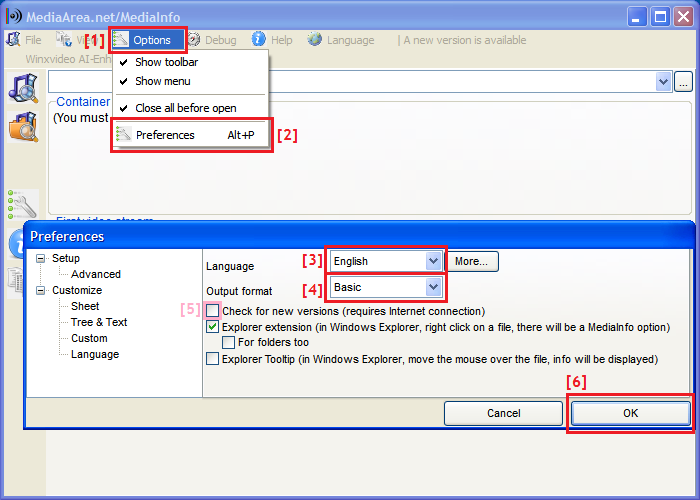Select Custom in preferences tree
The height and width of the screenshot is (500, 700).
tap(89, 338)
